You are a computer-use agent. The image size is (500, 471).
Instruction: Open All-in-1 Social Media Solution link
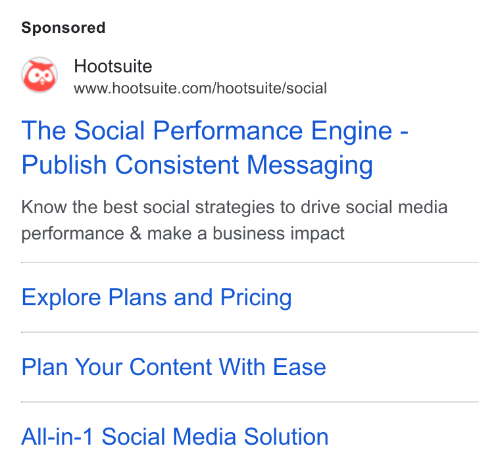click(x=175, y=437)
